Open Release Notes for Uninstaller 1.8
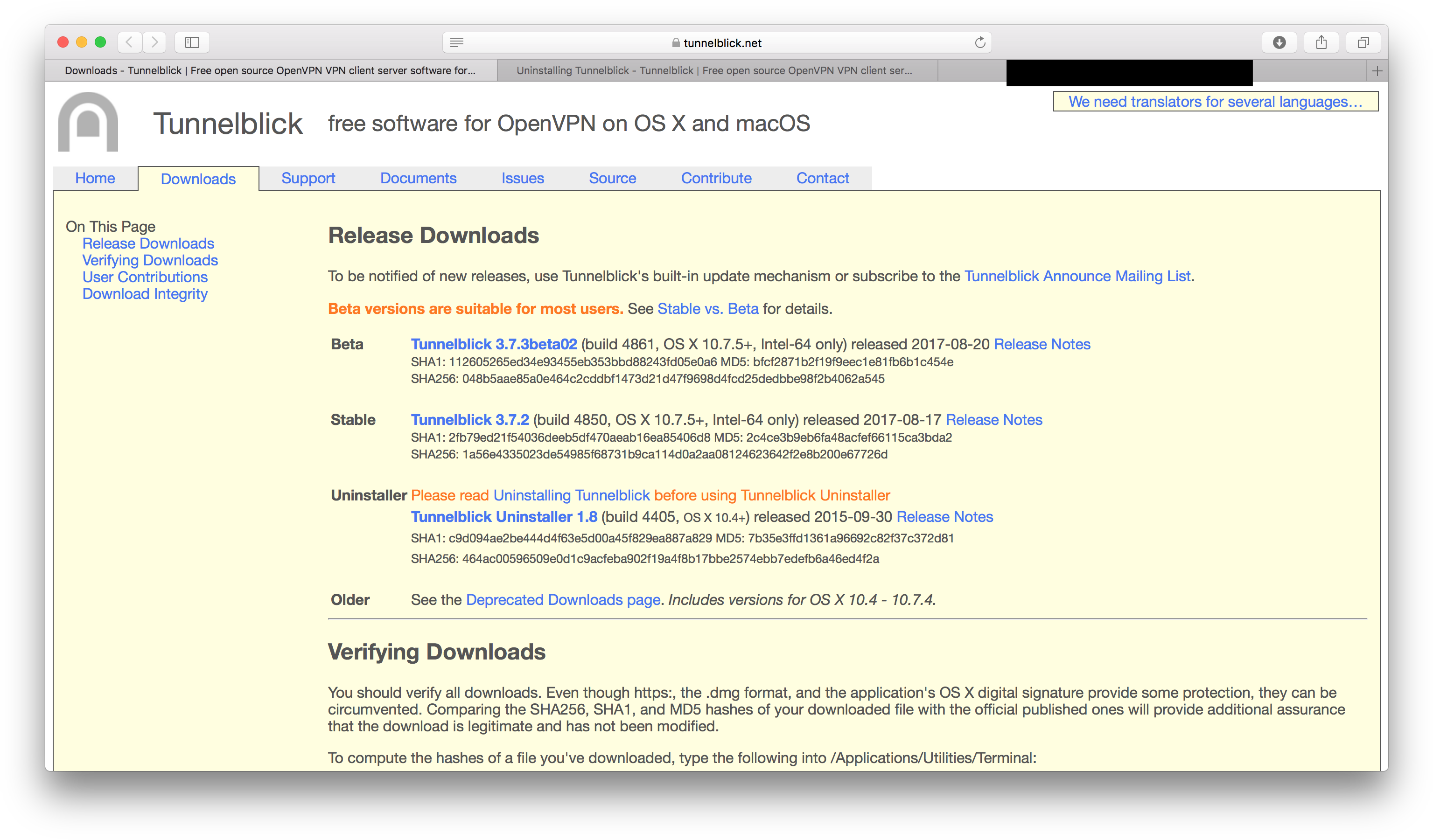 944,517
